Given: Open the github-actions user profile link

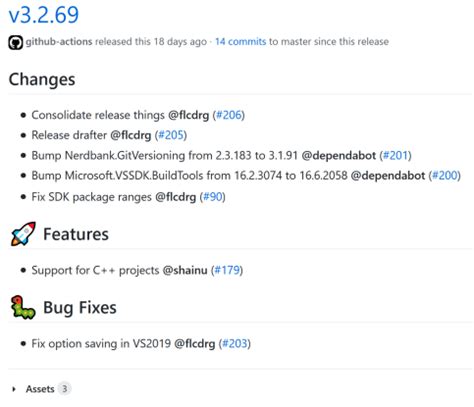Looking at the screenshot, I should click(x=59, y=42).
